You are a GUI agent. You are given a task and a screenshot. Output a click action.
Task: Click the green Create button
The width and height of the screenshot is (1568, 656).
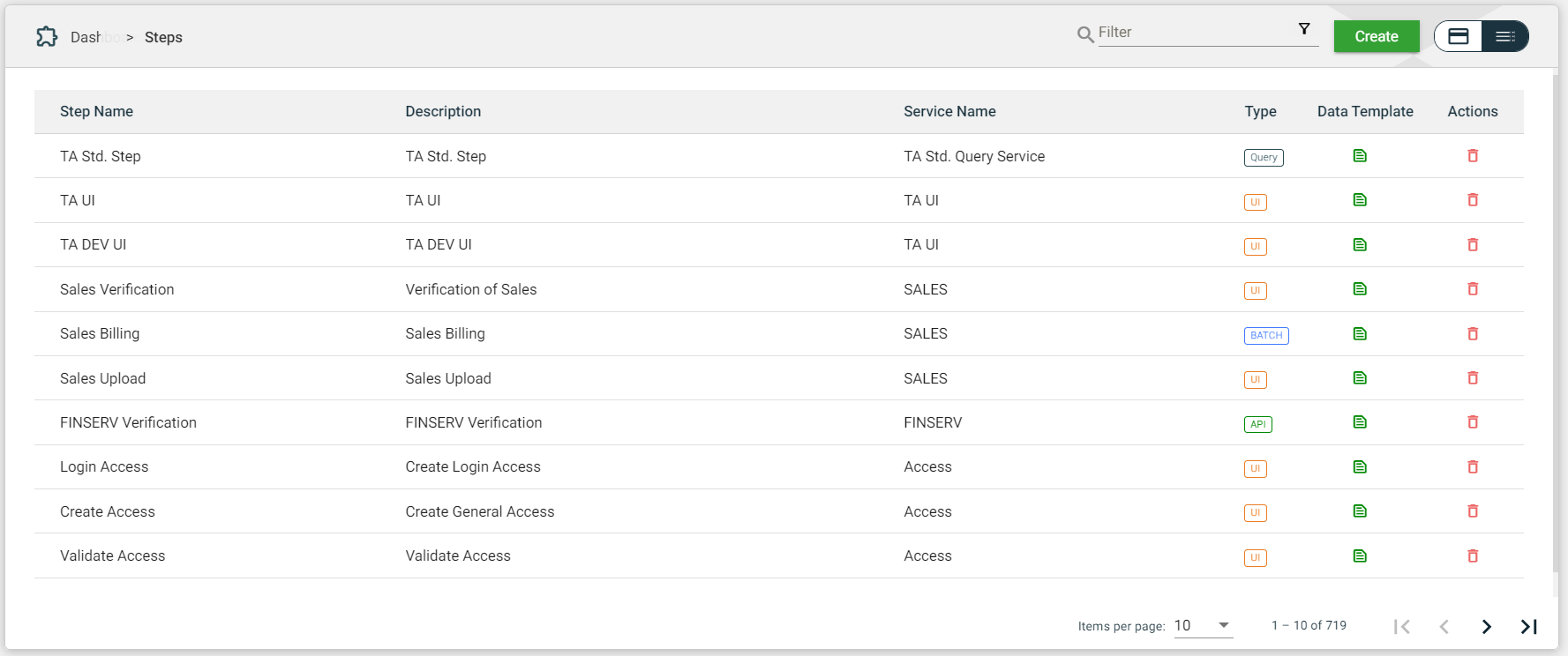(1376, 36)
